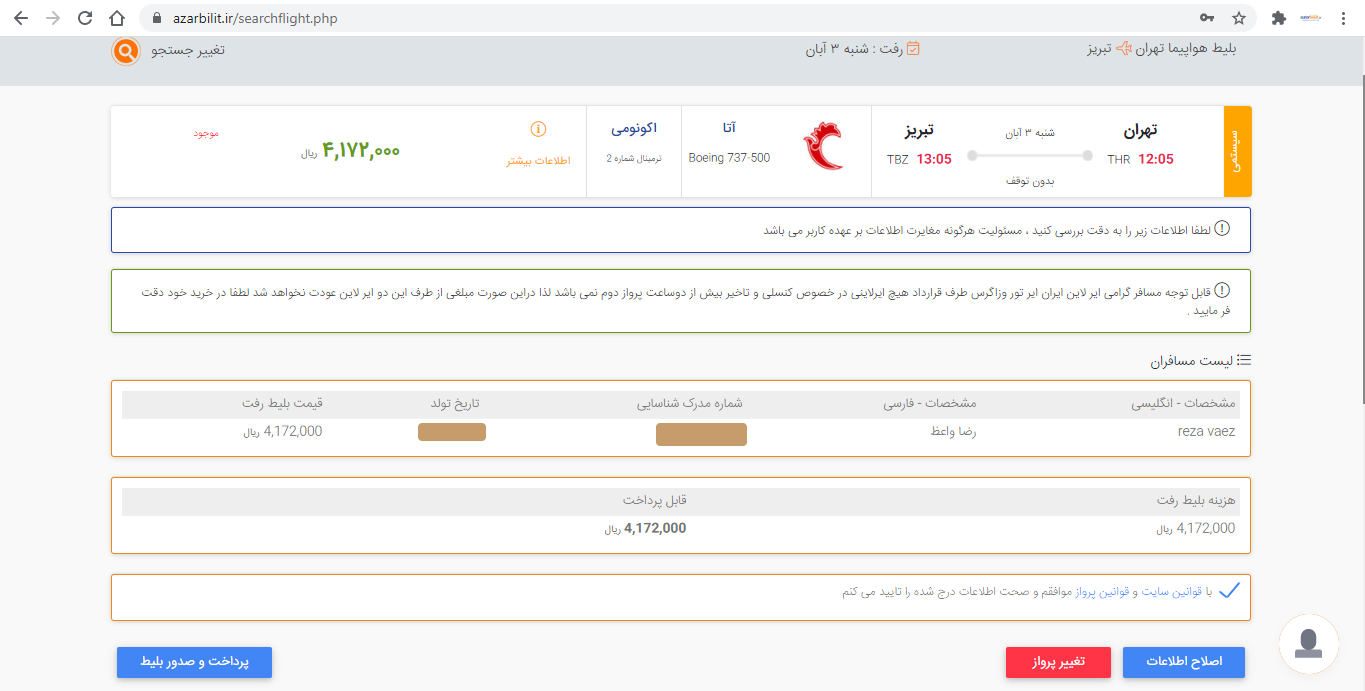The height and width of the screenshot is (691, 1365).
Task: Go to the browser home page icon
Action: (x=117, y=18)
